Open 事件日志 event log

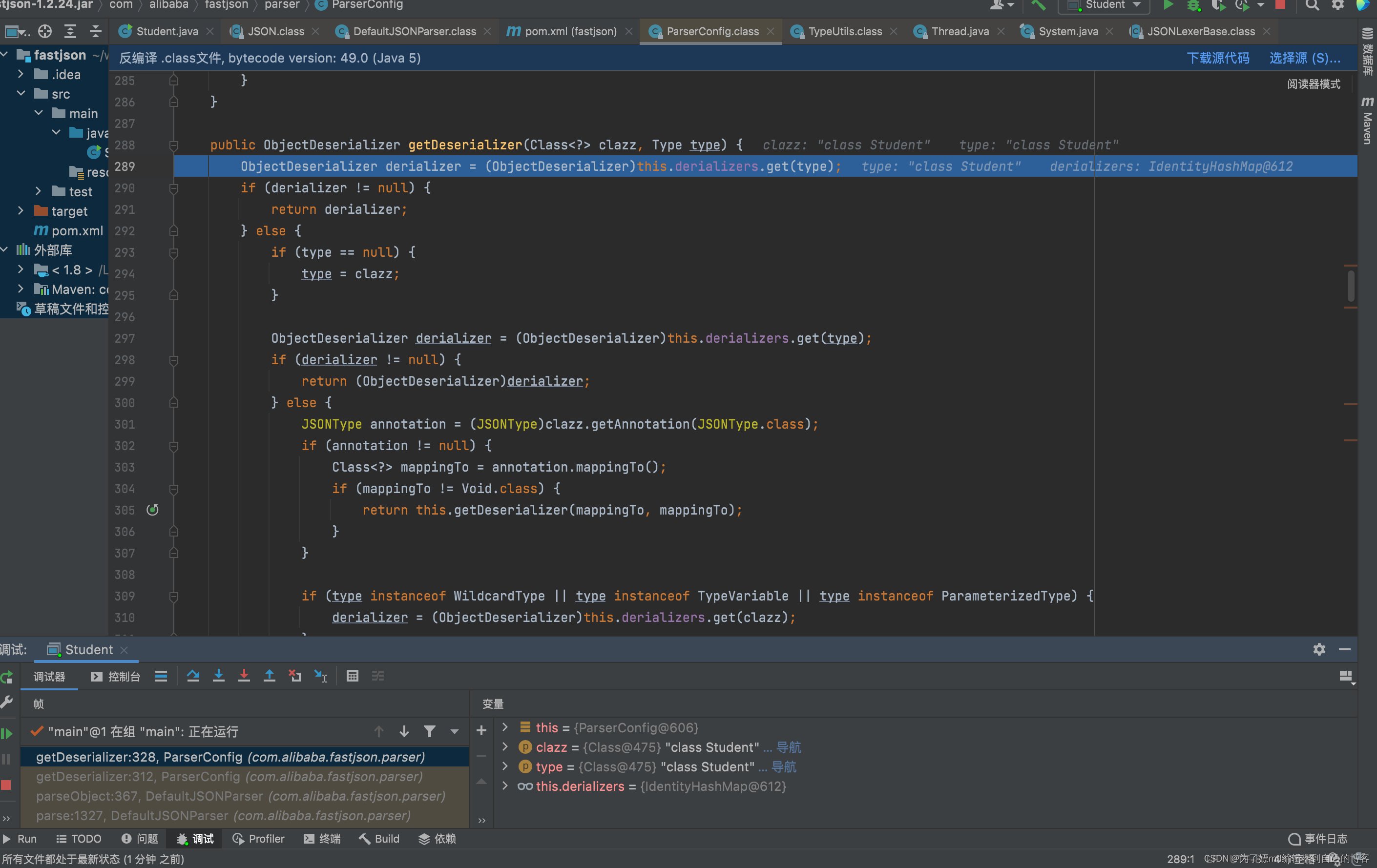1318,839
